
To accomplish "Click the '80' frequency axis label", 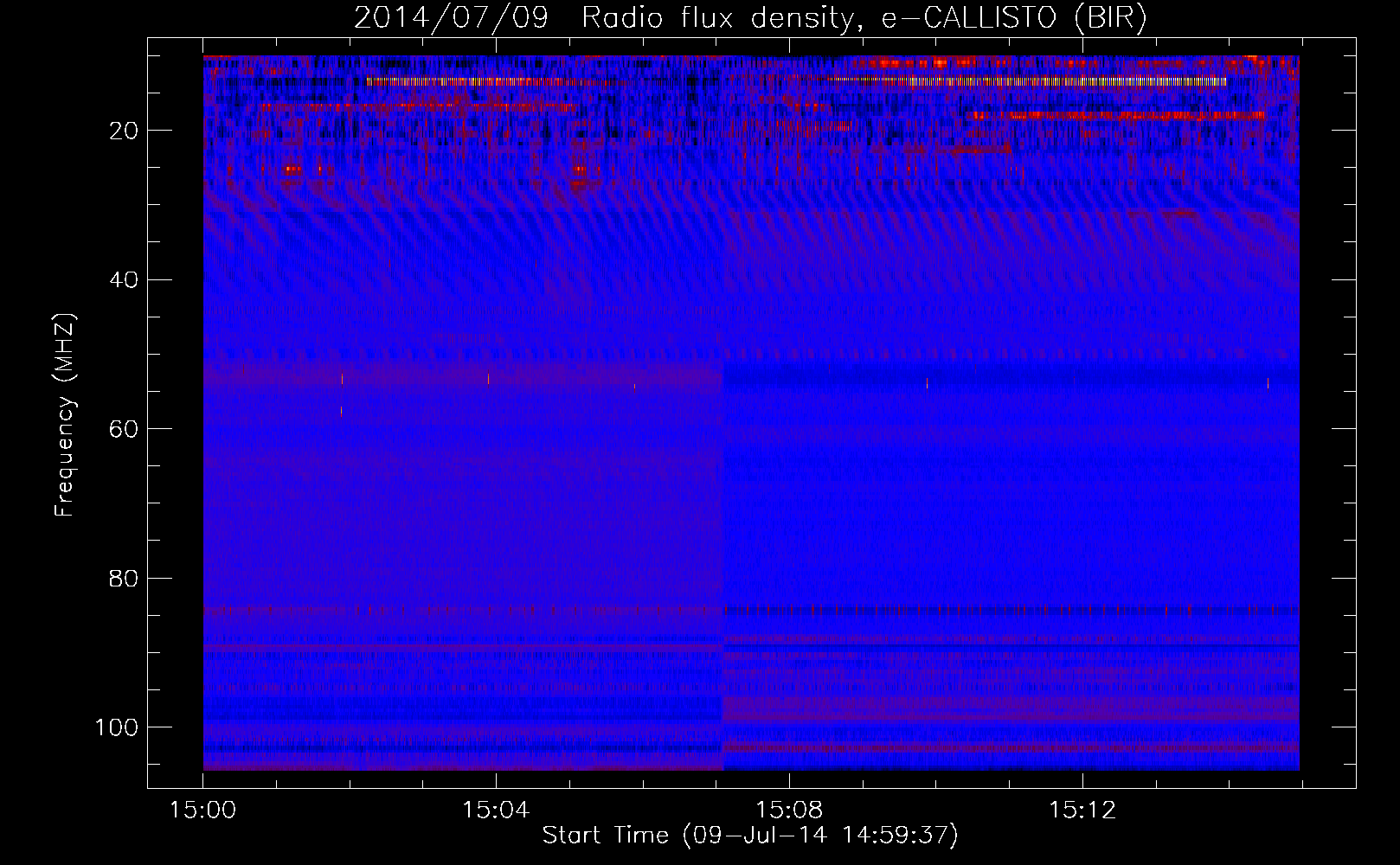I will [125, 578].
